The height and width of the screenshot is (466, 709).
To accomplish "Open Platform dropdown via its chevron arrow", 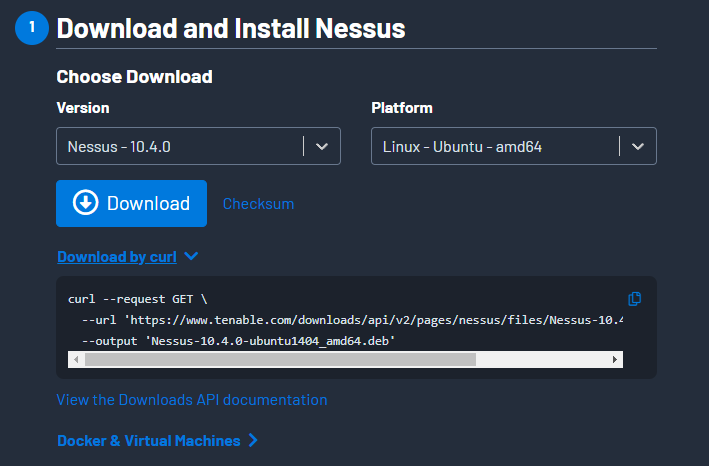I will pyautogui.click(x=638, y=146).
